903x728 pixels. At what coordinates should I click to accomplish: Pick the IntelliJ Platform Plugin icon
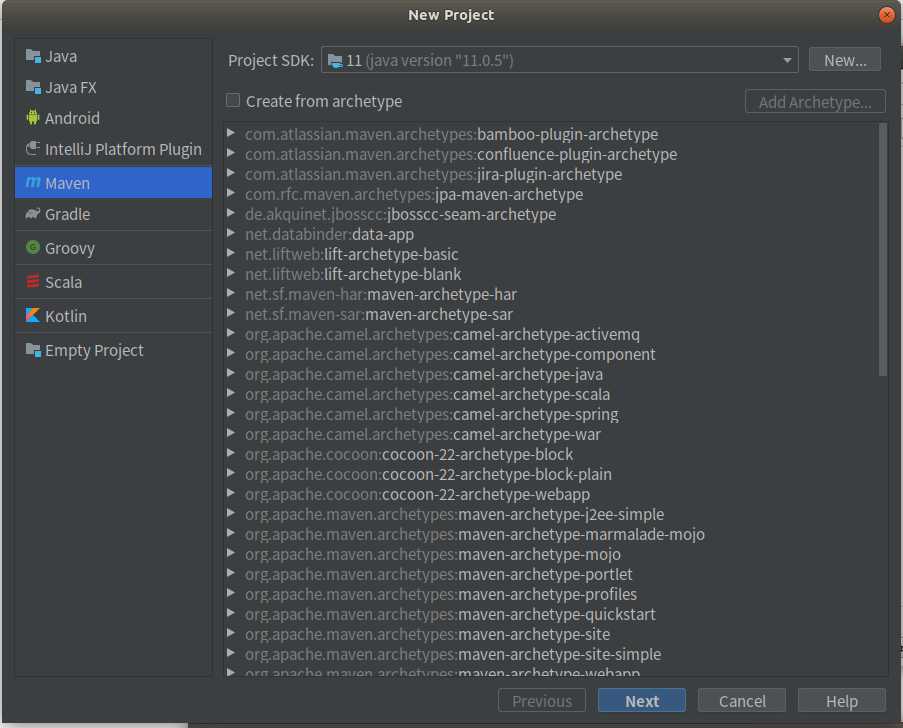click(x=33, y=149)
